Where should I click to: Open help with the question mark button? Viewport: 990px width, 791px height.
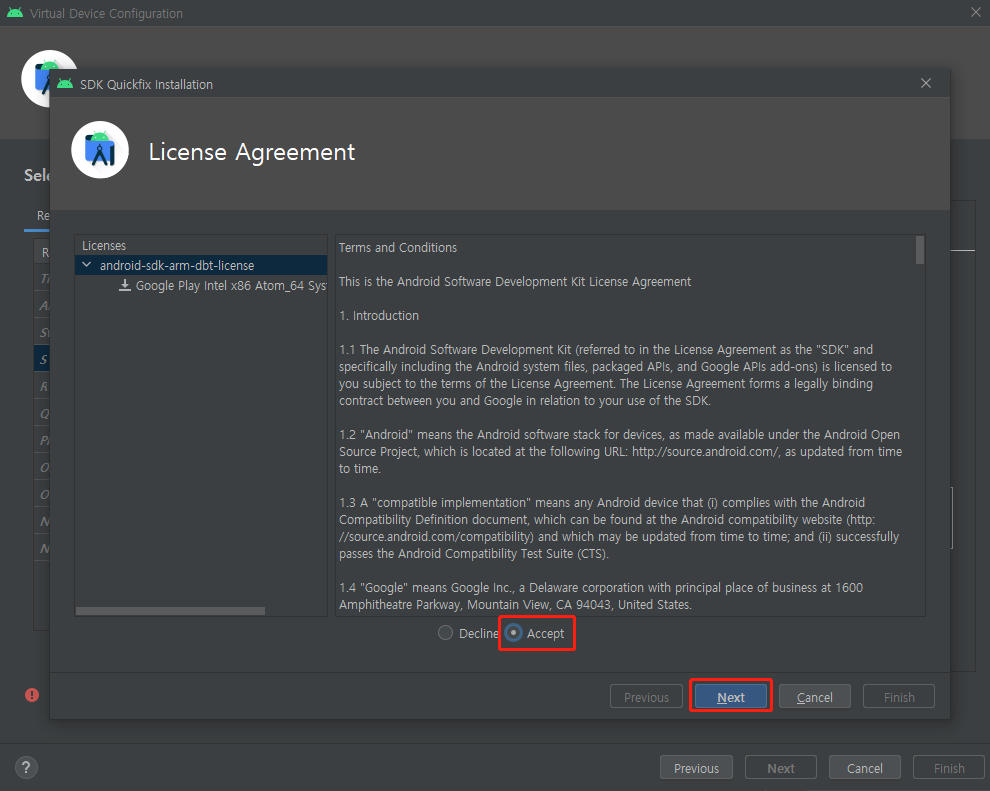pos(26,768)
